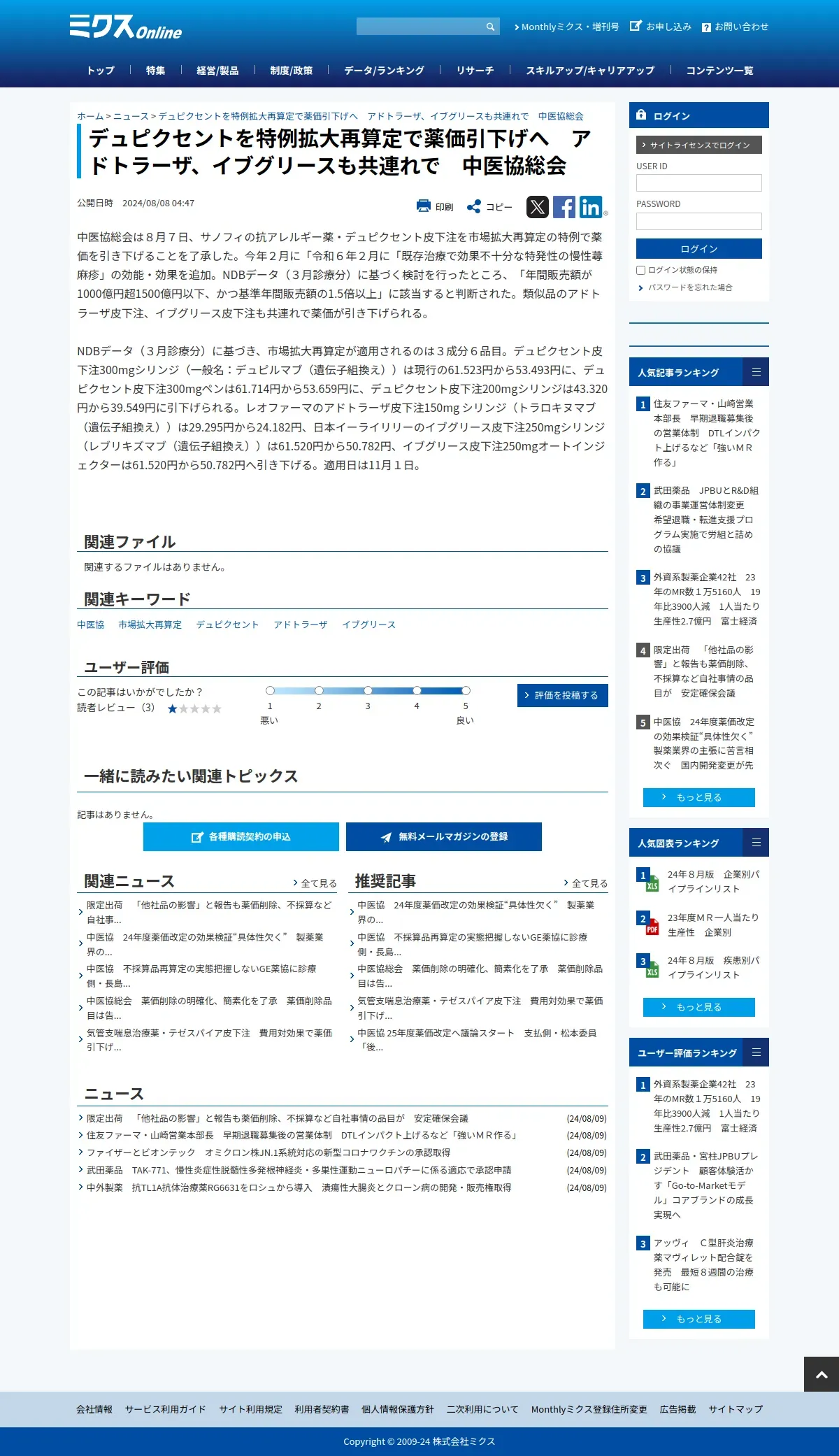Select rating 1 radio button
Screen dimensions: 839x1456
pyautogui.click(x=270, y=690)
